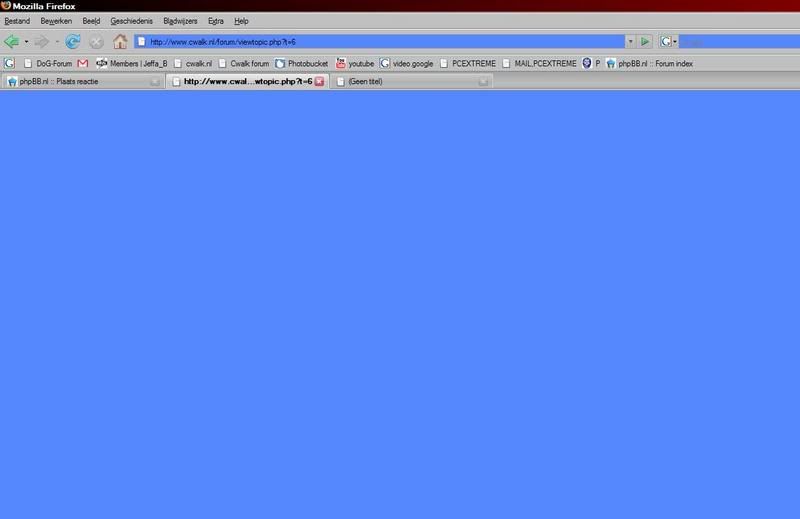Image resolution: width=800 pixels, height=519 pixels.
Task: Open the P bookmark with shield icon
Action: coord(591,63)
